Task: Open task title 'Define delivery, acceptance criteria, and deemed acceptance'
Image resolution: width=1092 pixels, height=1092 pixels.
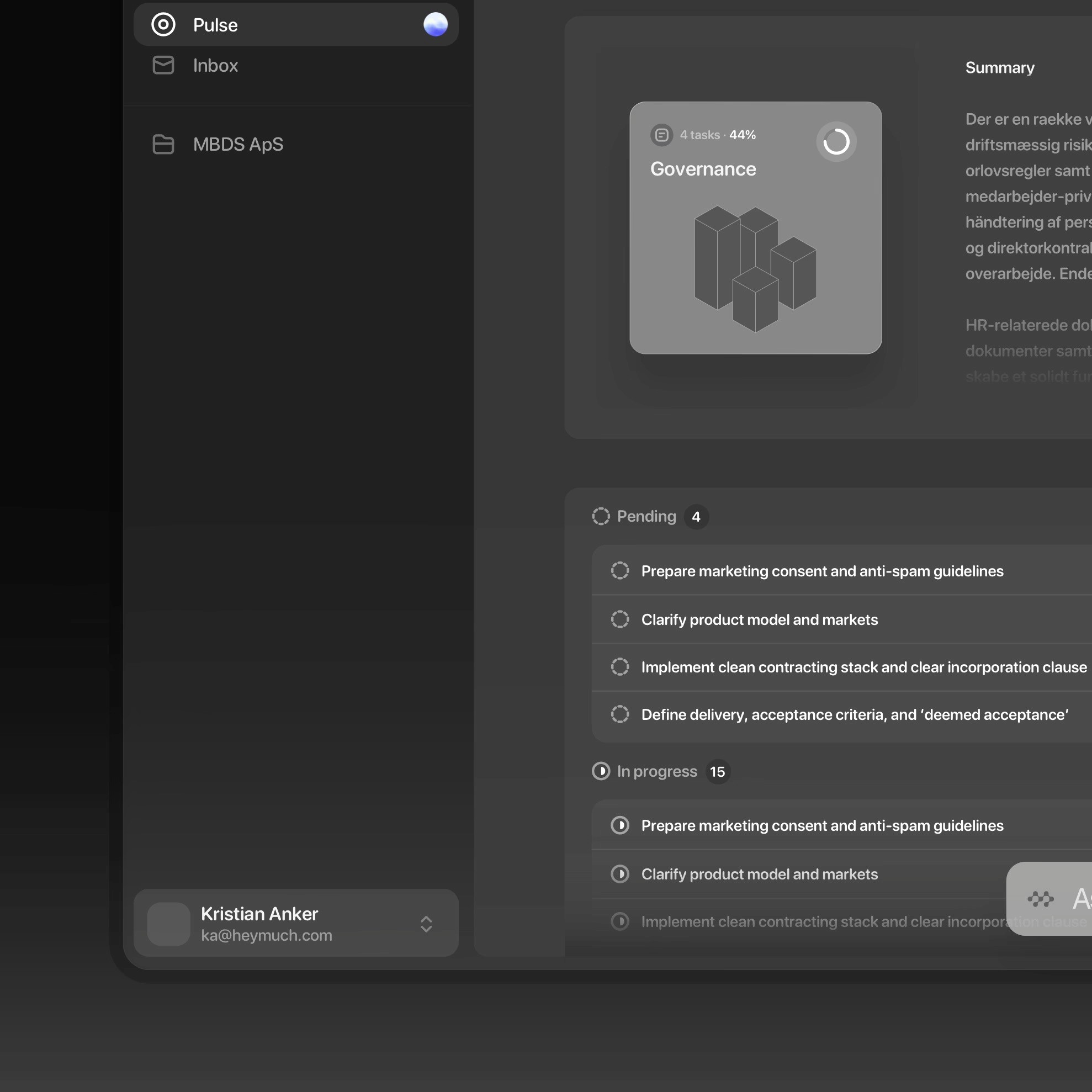Action: coord(855,714)
